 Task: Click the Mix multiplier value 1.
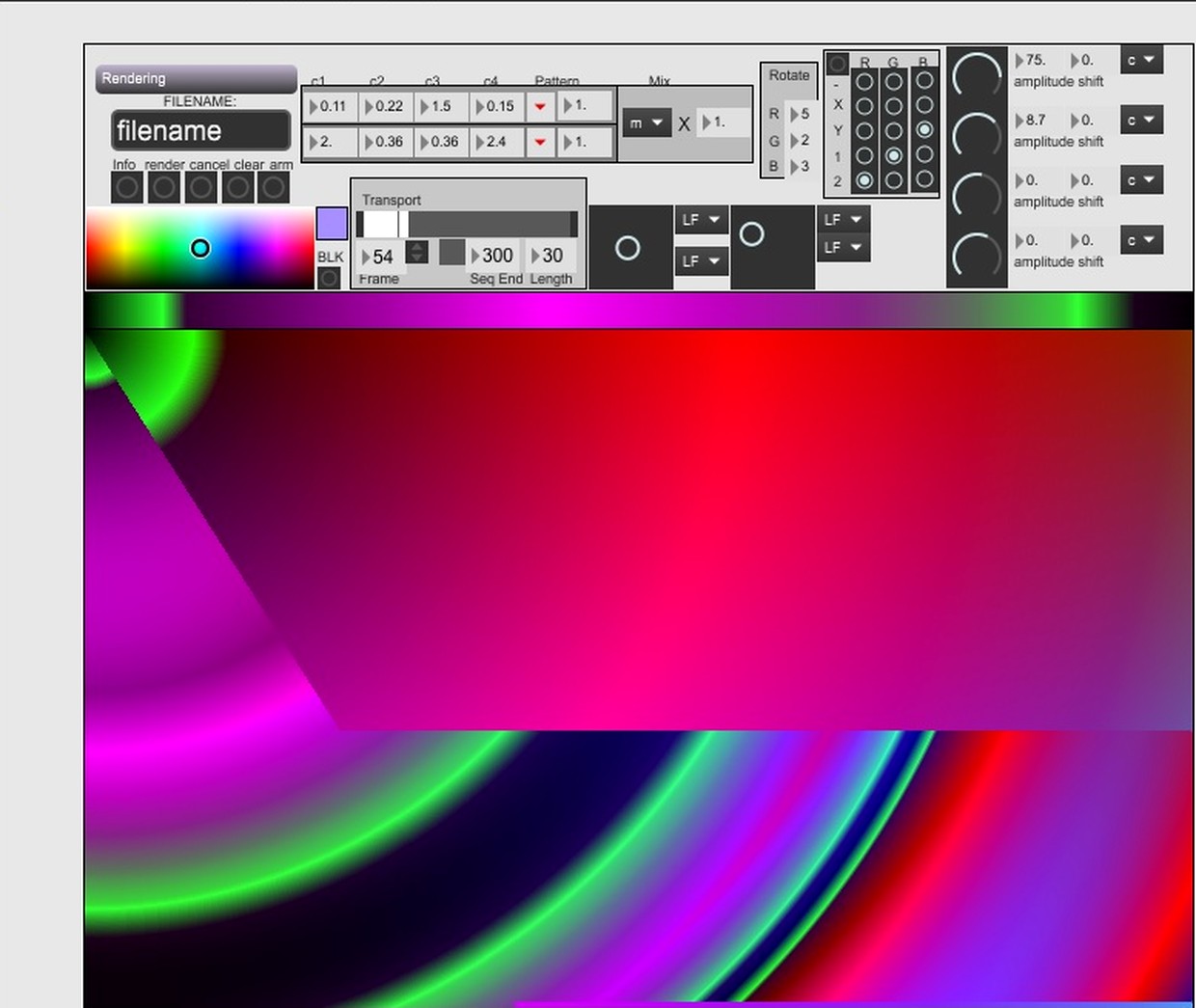click(723, 123)
